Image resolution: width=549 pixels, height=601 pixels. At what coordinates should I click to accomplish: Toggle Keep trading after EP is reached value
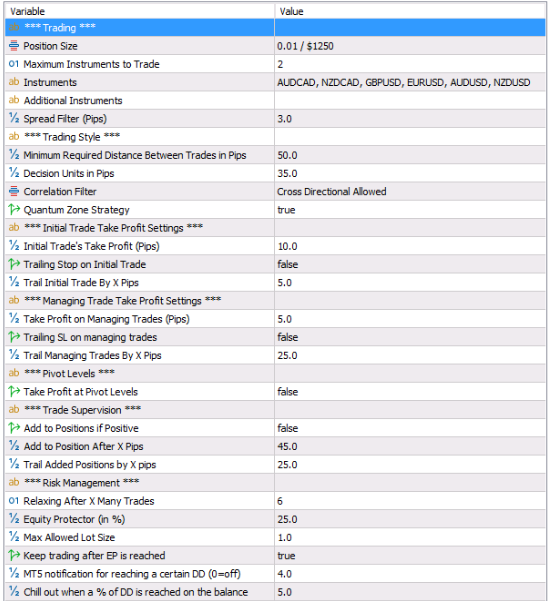point(410,555)
